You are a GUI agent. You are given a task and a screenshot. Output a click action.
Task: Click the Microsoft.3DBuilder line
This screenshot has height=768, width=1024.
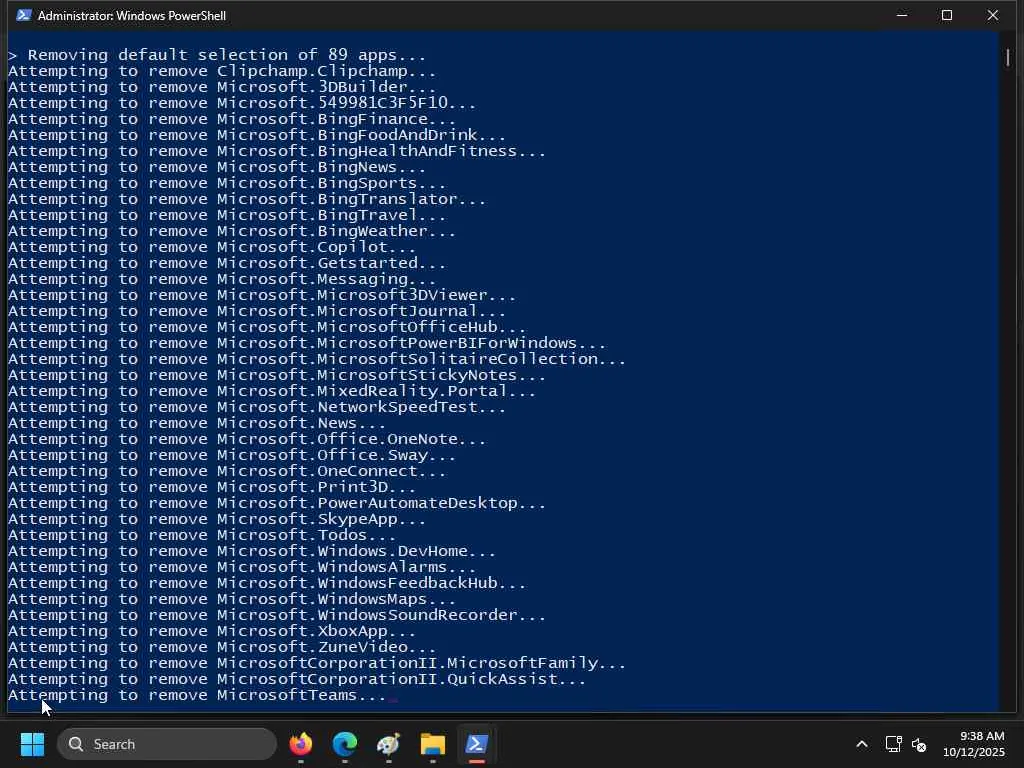coord(222,87)
